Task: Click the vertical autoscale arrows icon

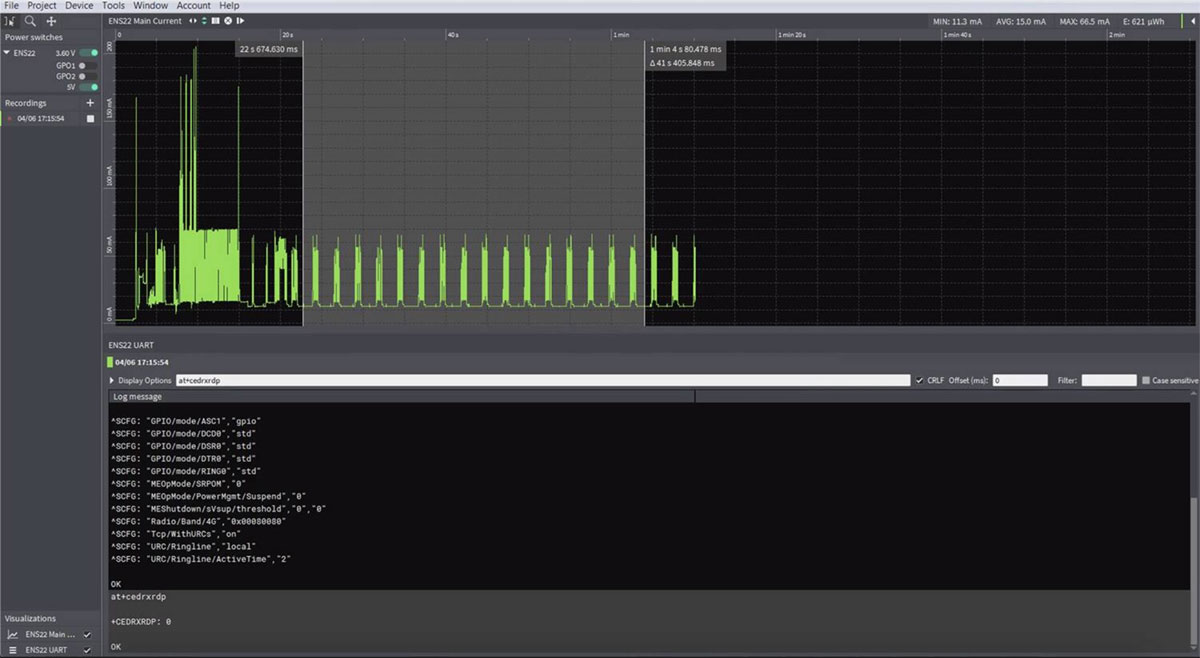Action: point(204,21)
